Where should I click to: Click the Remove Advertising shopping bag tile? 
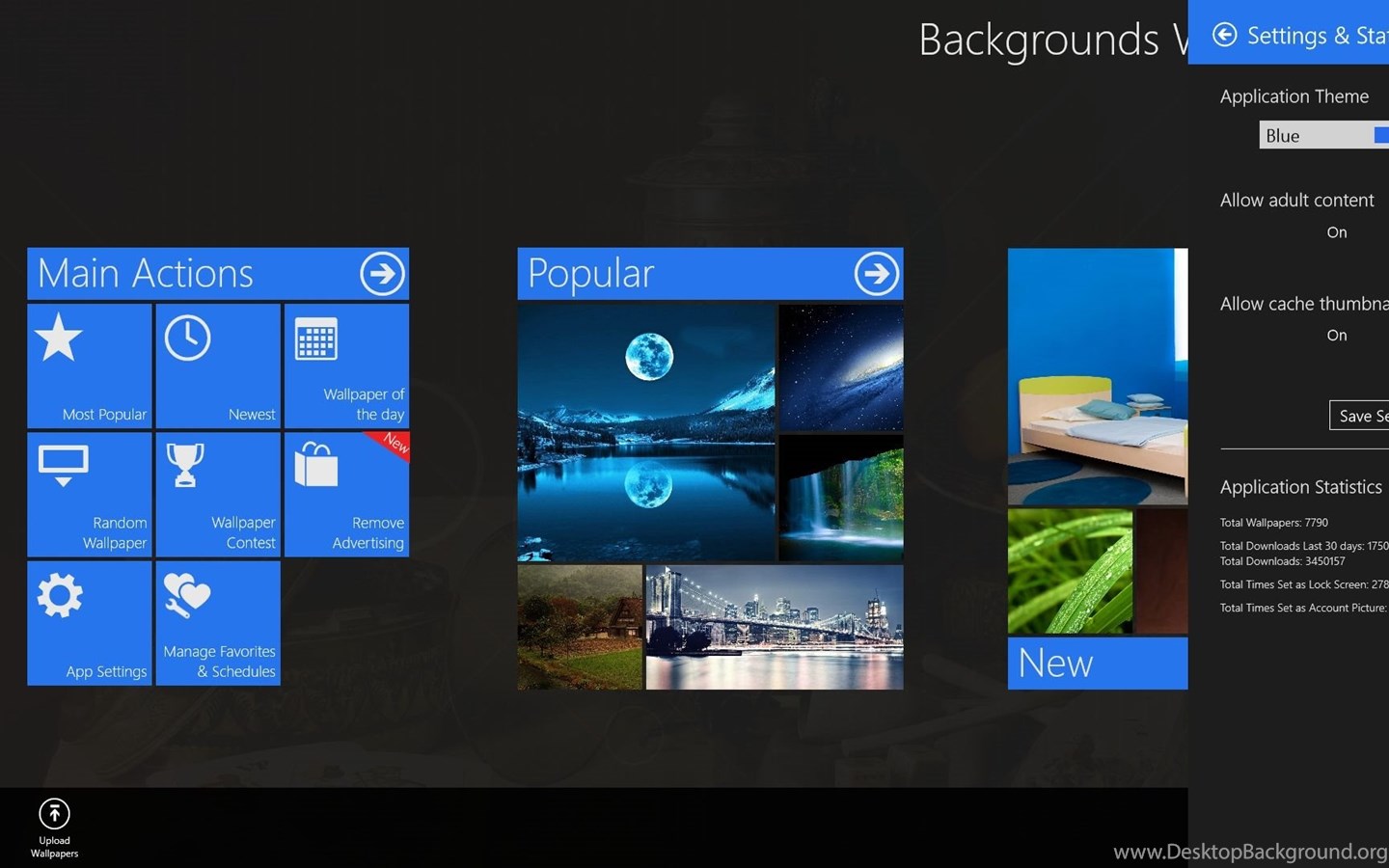pos(346,494)
